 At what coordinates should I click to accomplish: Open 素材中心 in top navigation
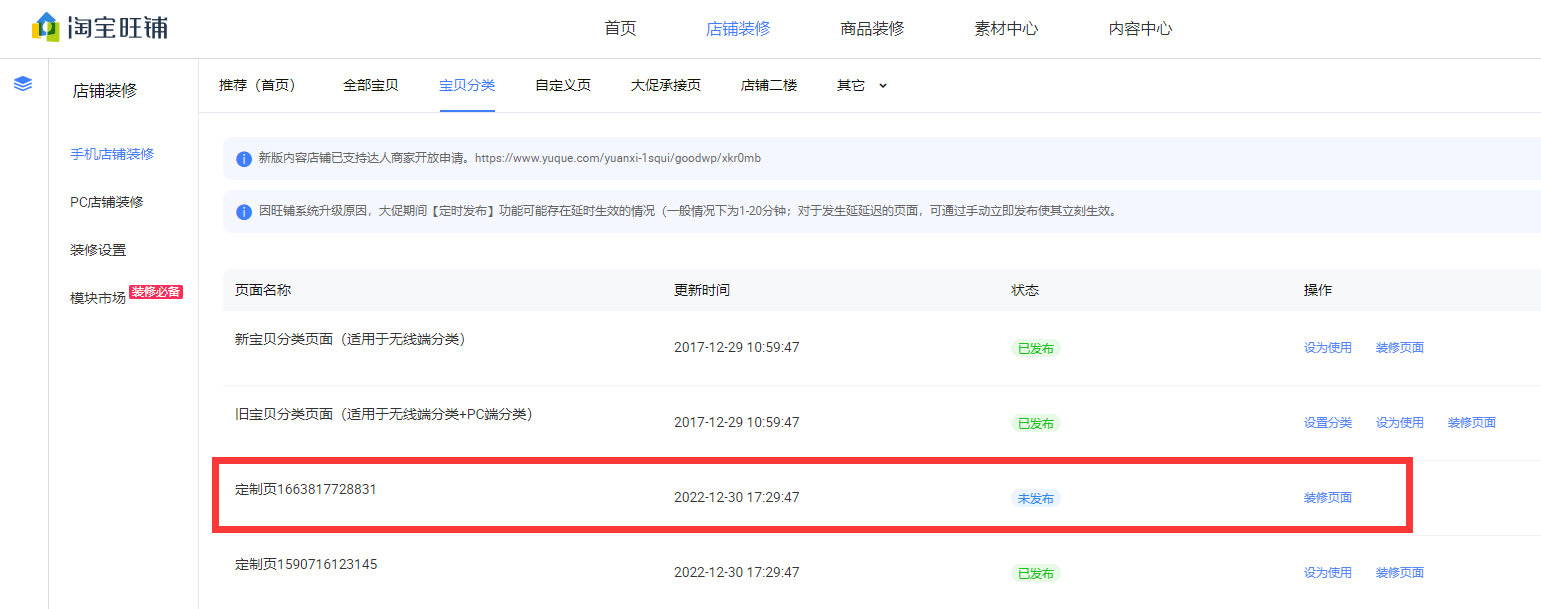pos(1006,28)
